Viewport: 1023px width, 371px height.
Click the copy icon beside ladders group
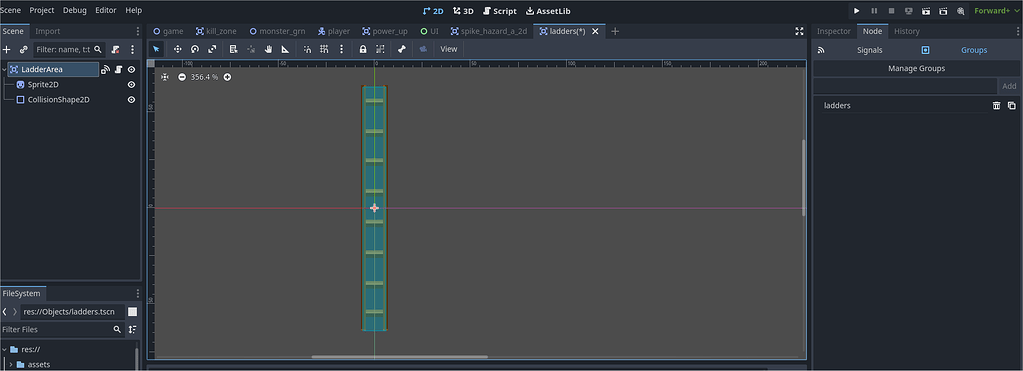coord(1011,106)
